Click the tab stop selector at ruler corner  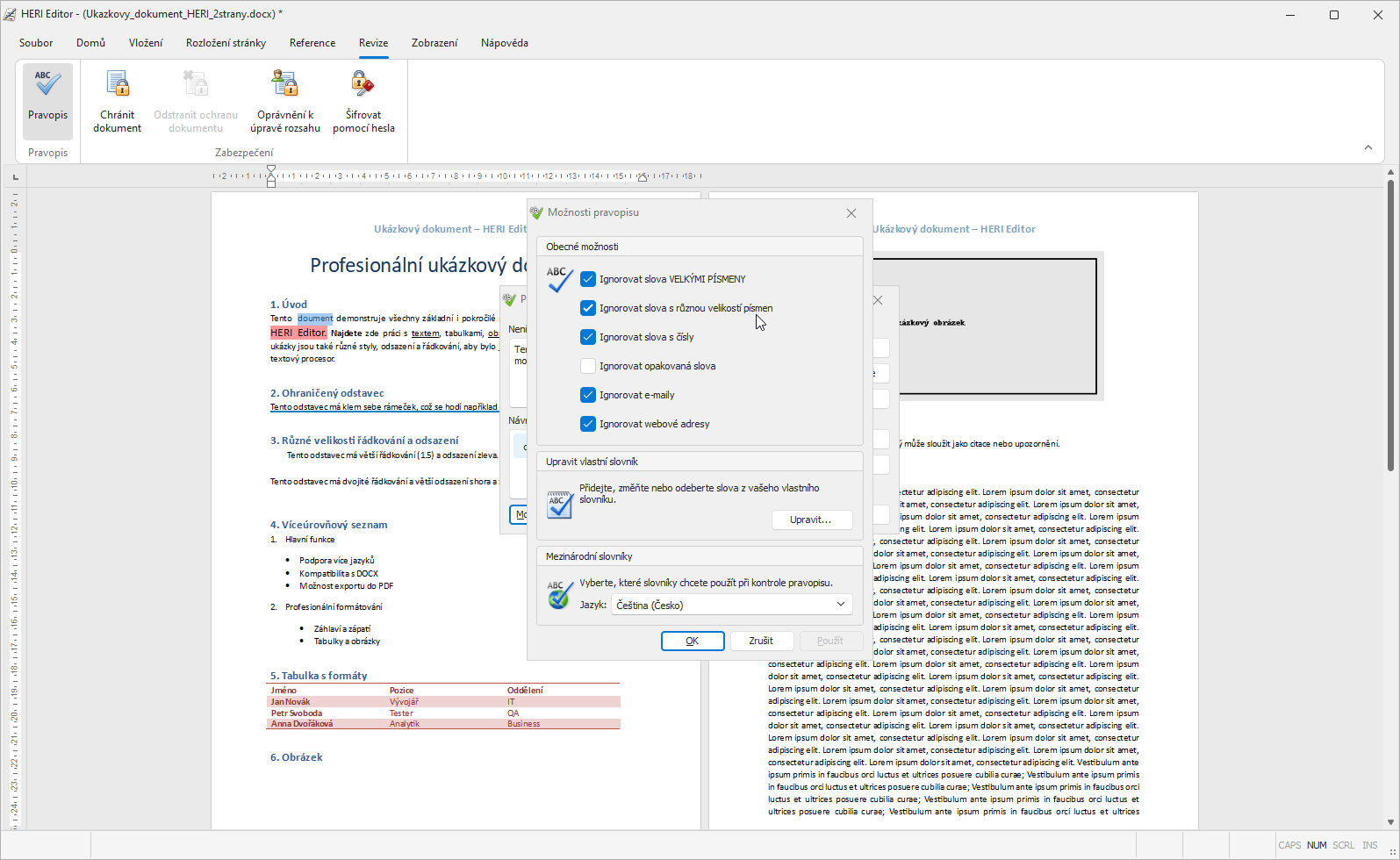click(x=15, y=177)
